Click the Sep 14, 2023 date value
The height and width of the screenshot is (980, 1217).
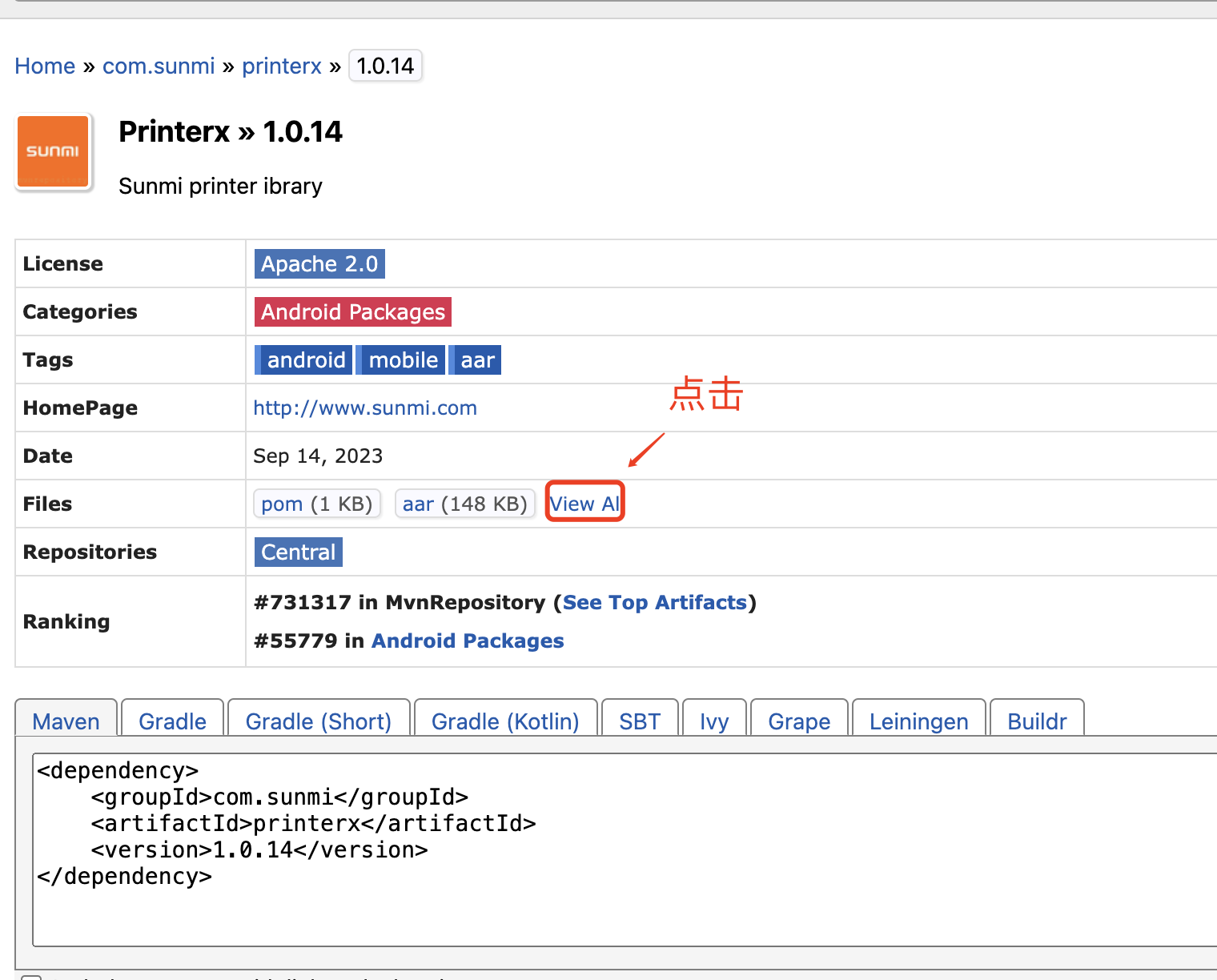click(318, 456)
